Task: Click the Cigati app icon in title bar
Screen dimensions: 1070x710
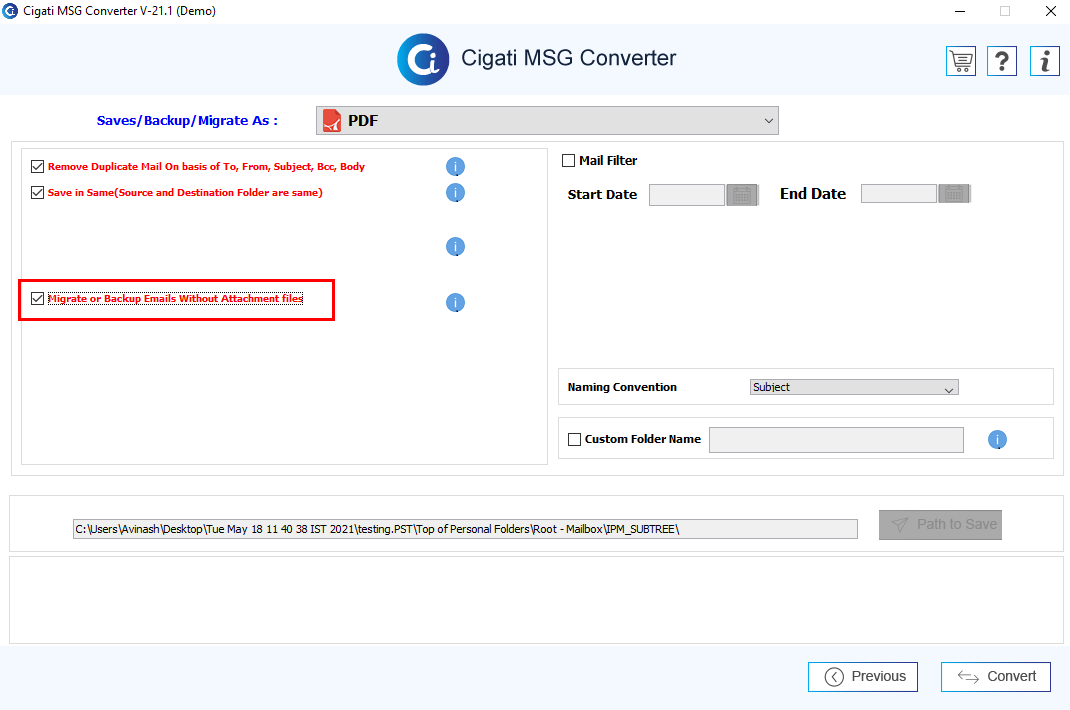Action: [x=10, y=11]
